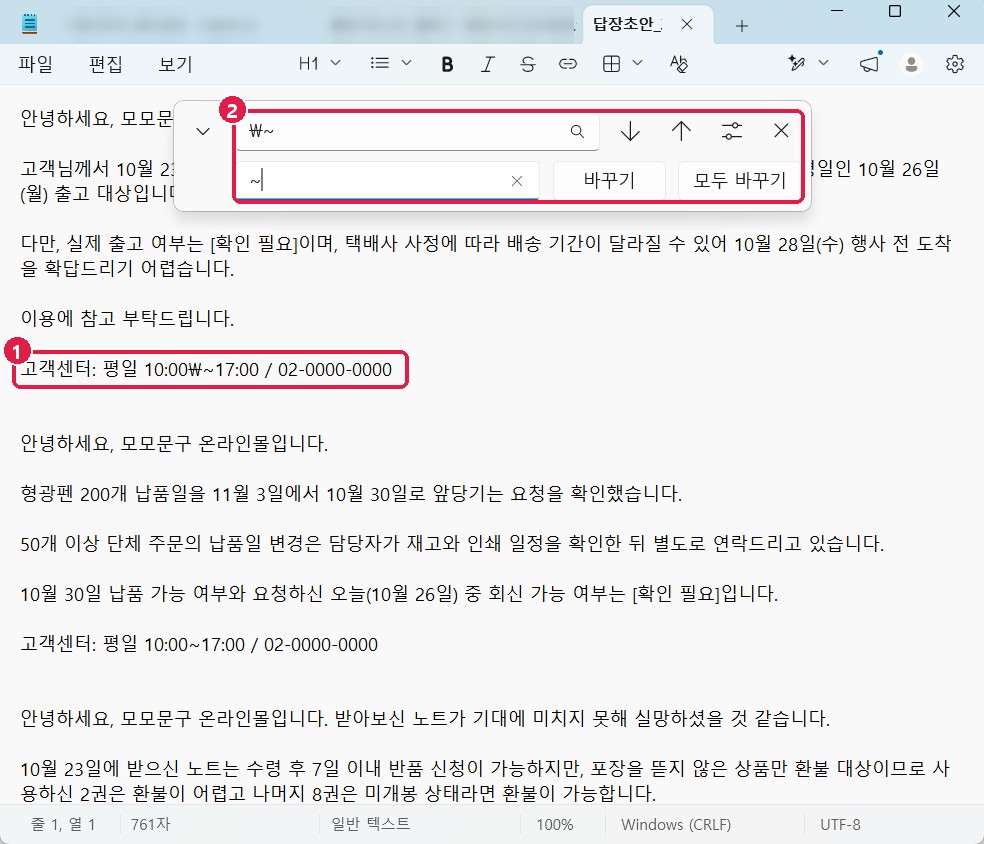Open the 보기 menu

[x=175, y=64]
